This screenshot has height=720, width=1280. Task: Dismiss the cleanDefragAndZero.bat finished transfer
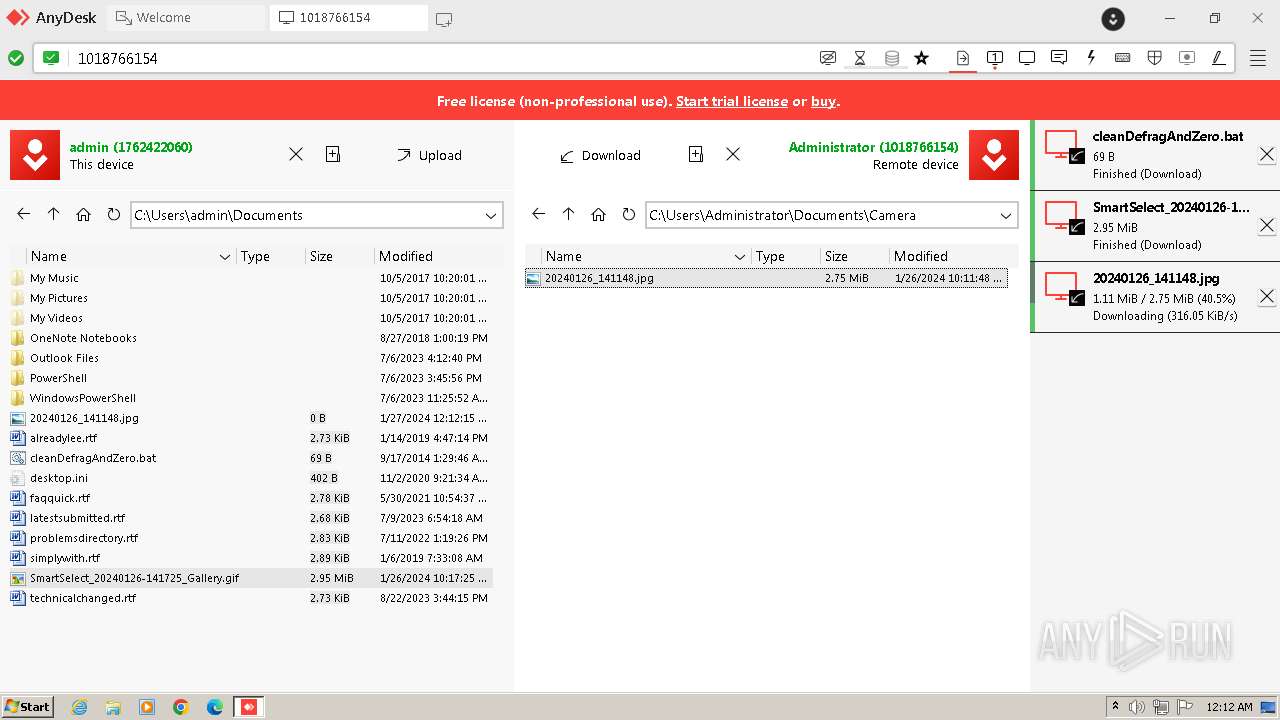tap(1266, 155)
